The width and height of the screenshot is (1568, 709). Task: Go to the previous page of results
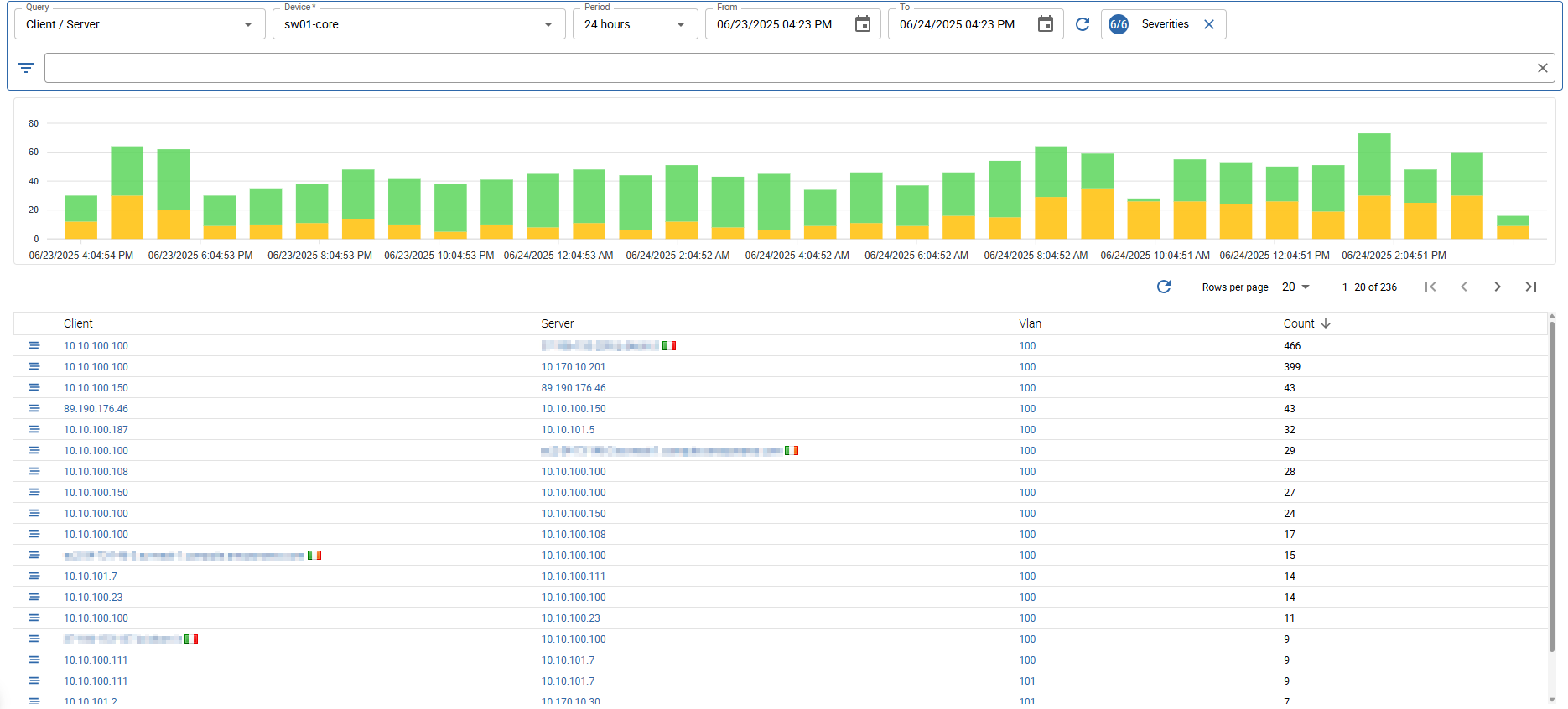[x=1464, y=287]
